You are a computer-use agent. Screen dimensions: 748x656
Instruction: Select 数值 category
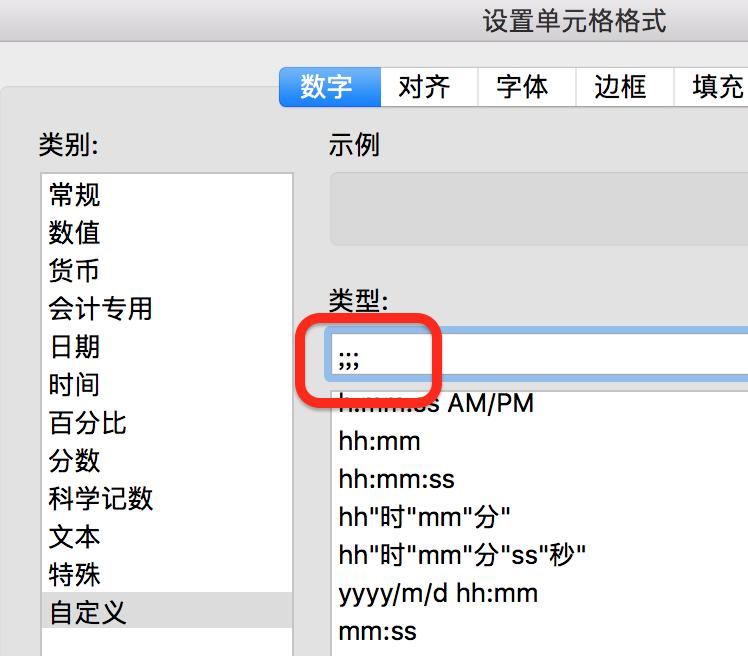(167, 232)
